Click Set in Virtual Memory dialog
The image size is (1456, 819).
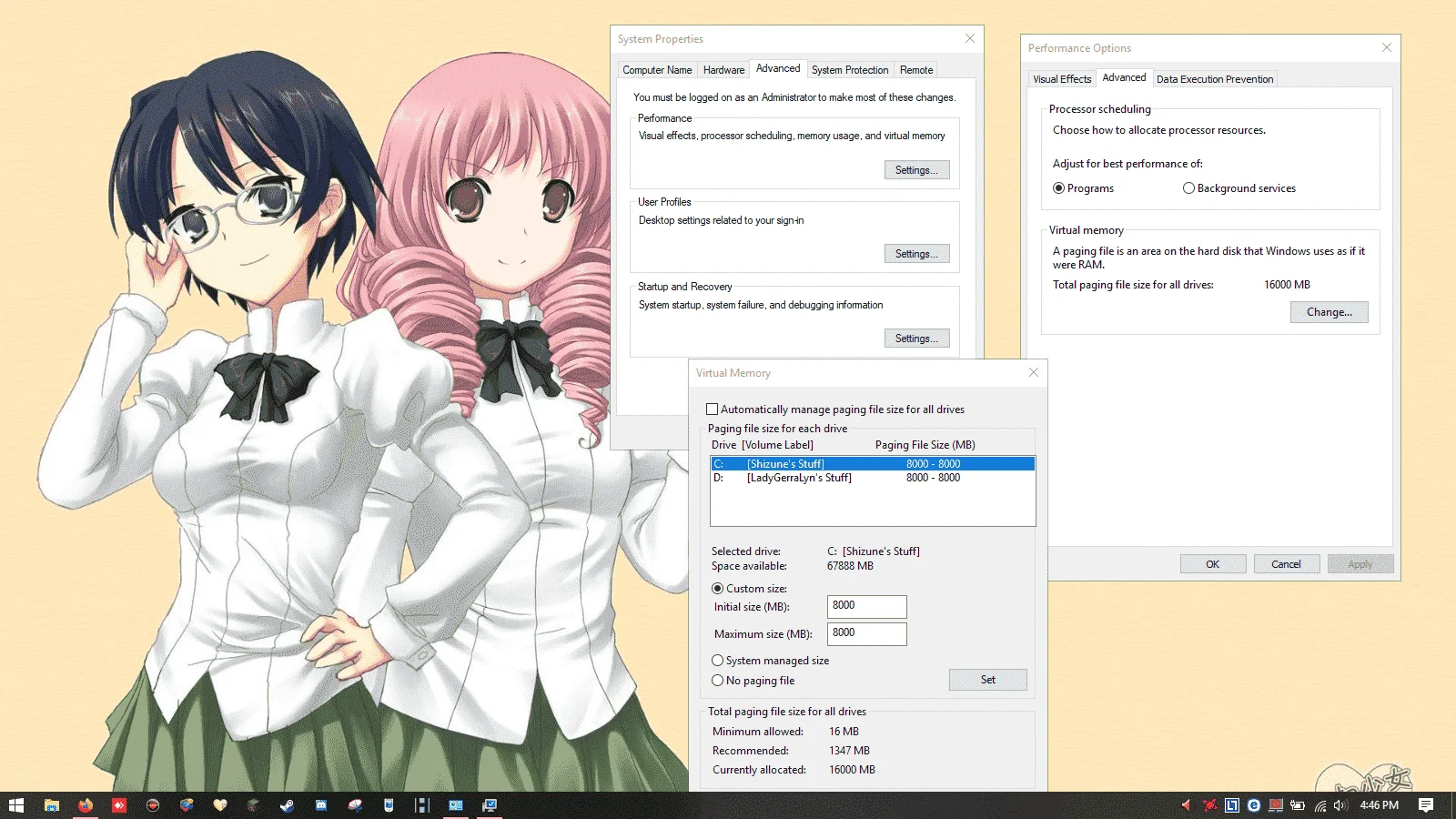(x=987, y=680)
